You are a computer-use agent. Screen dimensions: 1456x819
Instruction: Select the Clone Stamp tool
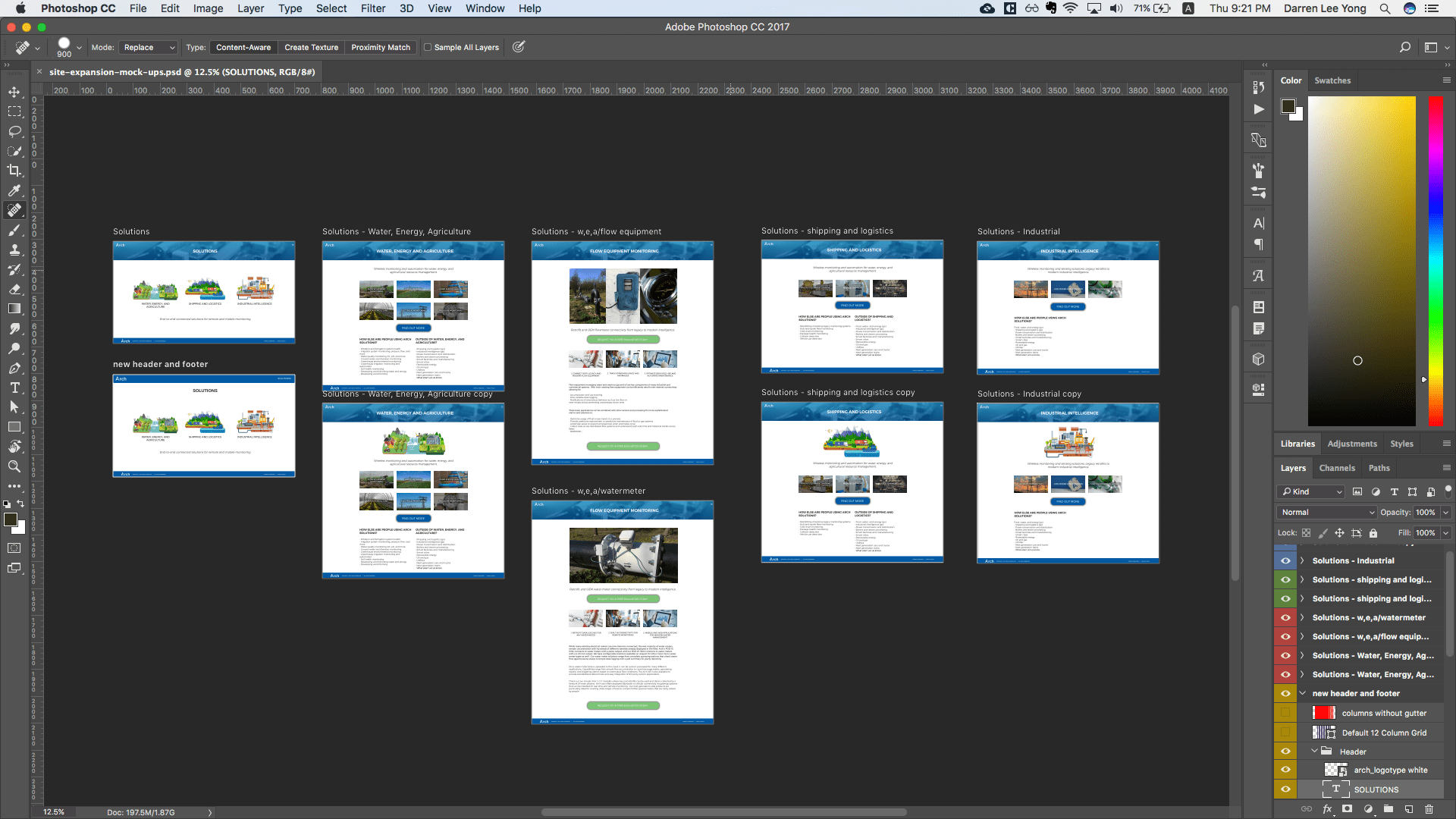[14, 249]
